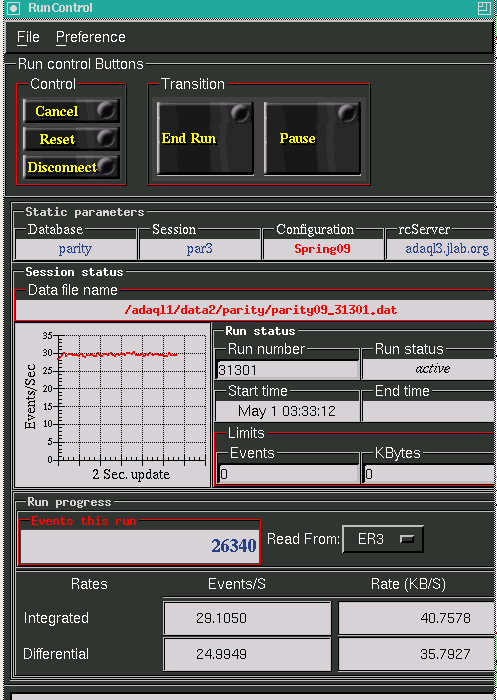Click the title bar icon at the right end
Viewport: 497px width, 700px height.
point(484,8)
